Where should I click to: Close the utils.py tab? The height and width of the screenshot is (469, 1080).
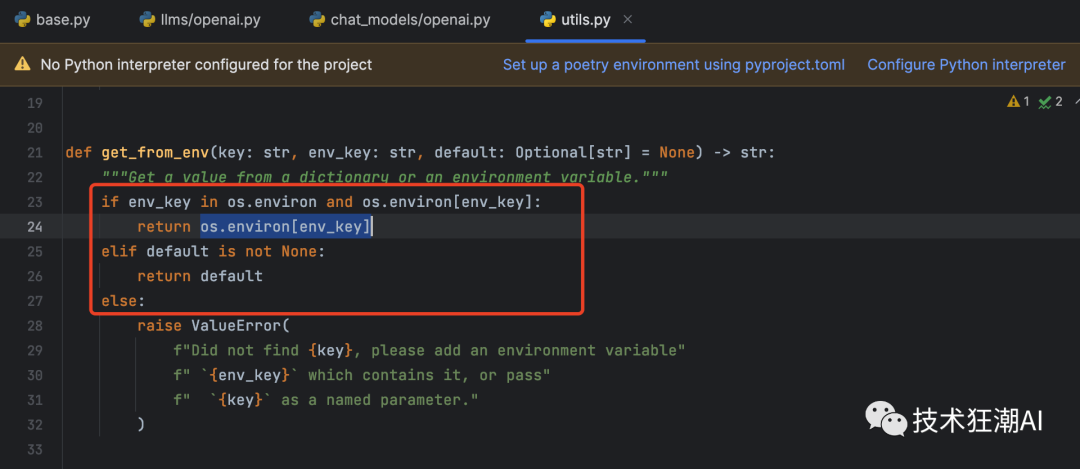(627, 19)
